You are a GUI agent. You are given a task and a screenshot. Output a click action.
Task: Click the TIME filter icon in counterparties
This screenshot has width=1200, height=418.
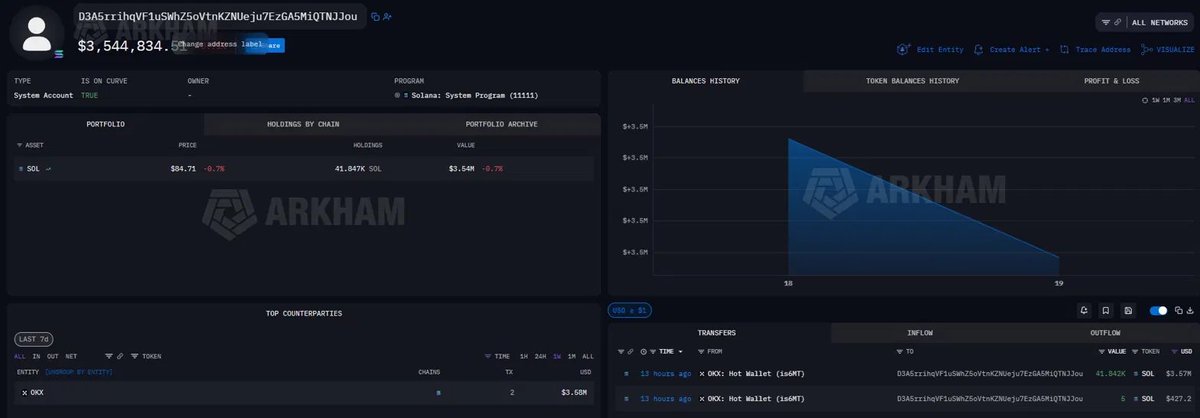488,356
